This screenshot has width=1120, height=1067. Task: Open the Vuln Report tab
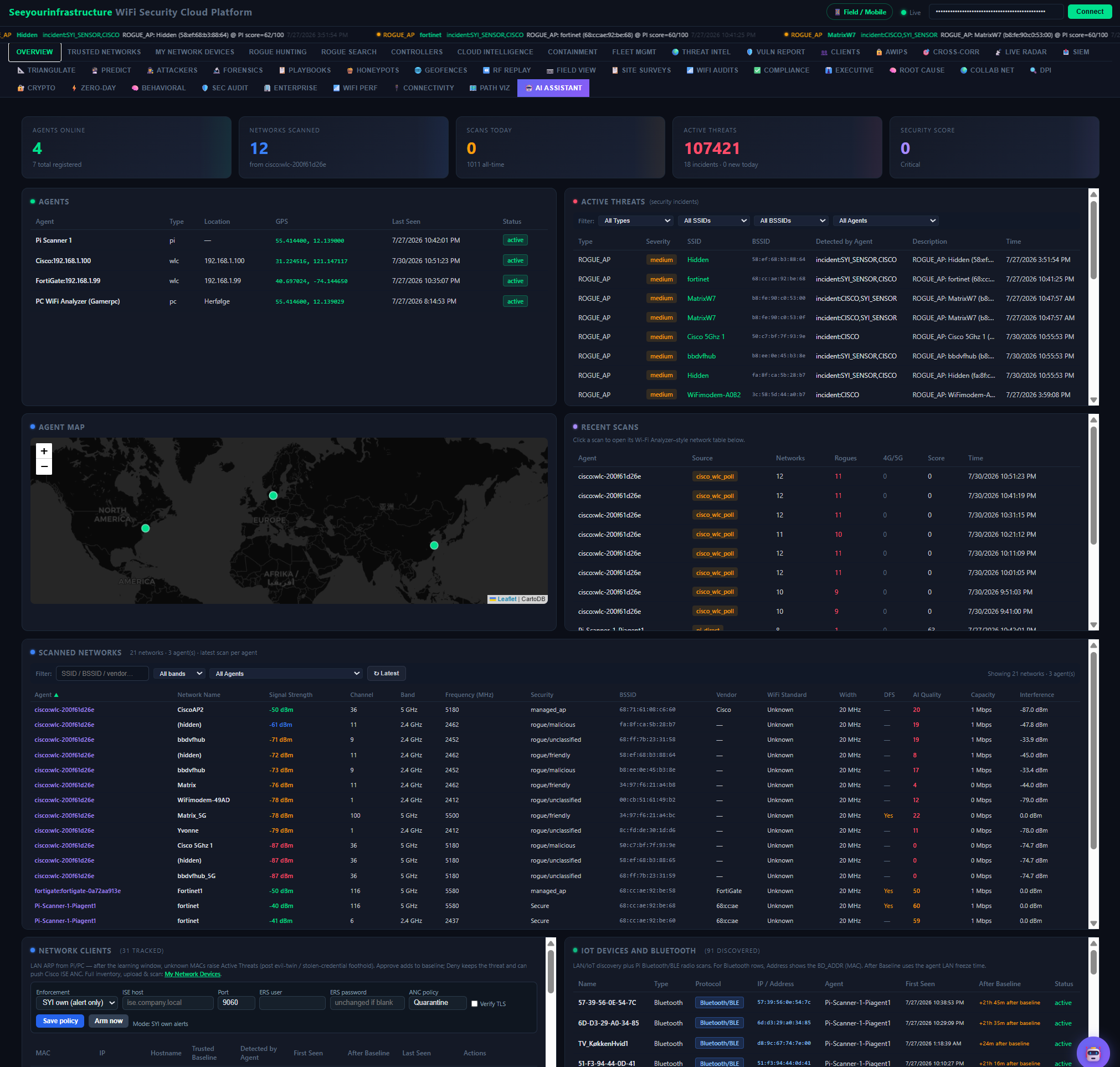pyautogui.click(x=775, y=52)
